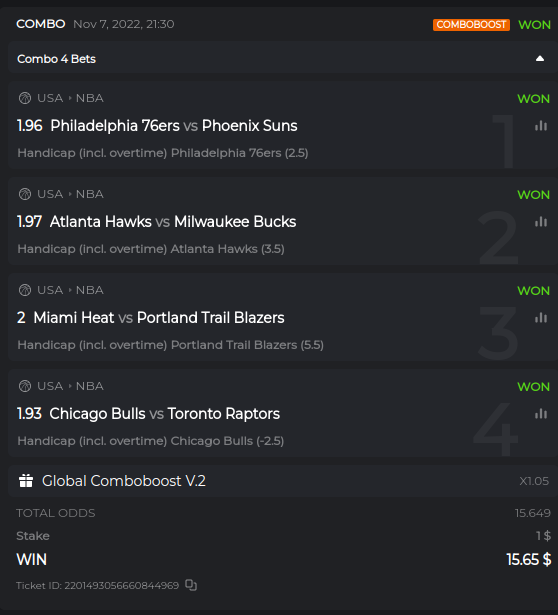The height and width of the screenshot is (615, 558).
Task: Collapse the Combo 4 Bets arrow
Action: (540, 59)
